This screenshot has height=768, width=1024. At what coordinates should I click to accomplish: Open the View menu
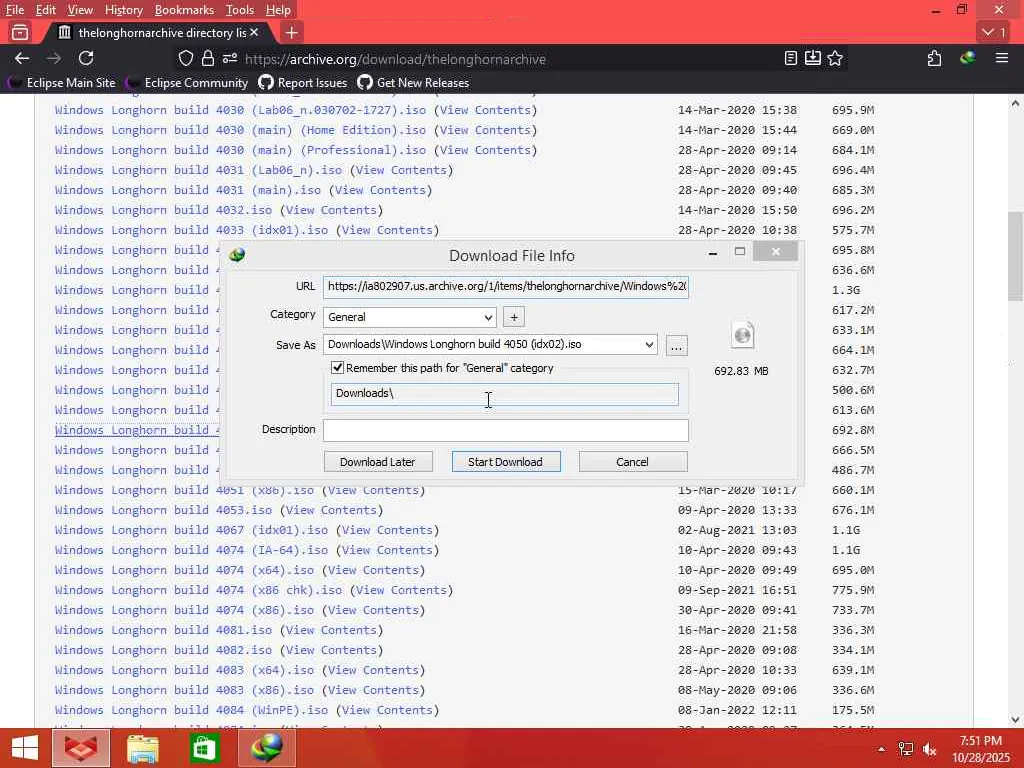pos(80,10)
